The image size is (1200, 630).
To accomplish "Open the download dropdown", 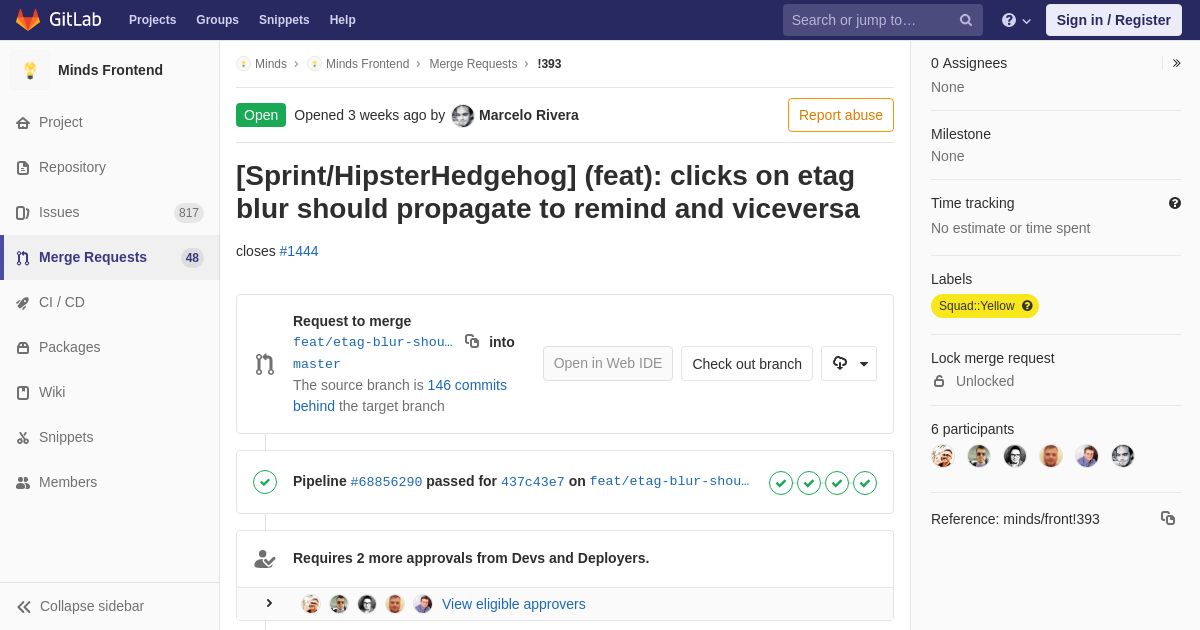I will (x=849, y=364).
